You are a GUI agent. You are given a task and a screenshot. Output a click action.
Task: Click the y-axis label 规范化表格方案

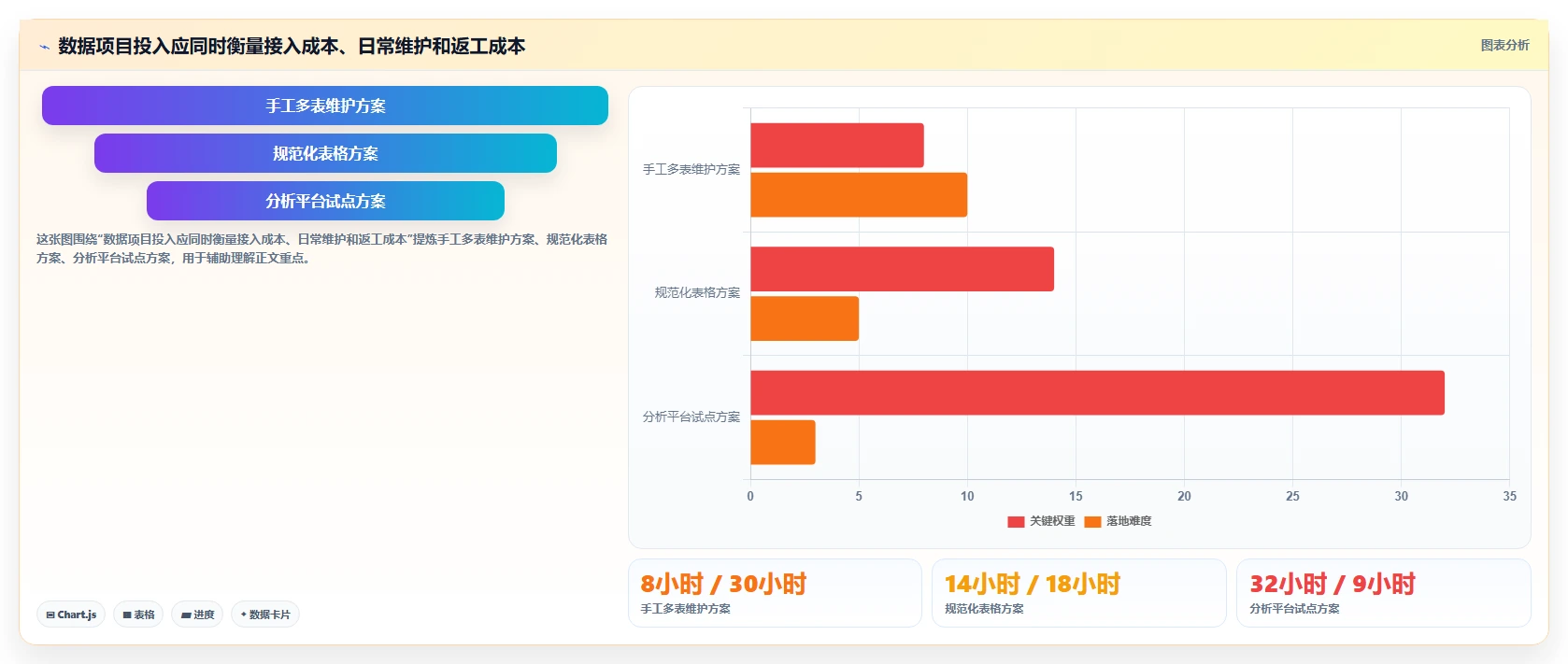697,292
